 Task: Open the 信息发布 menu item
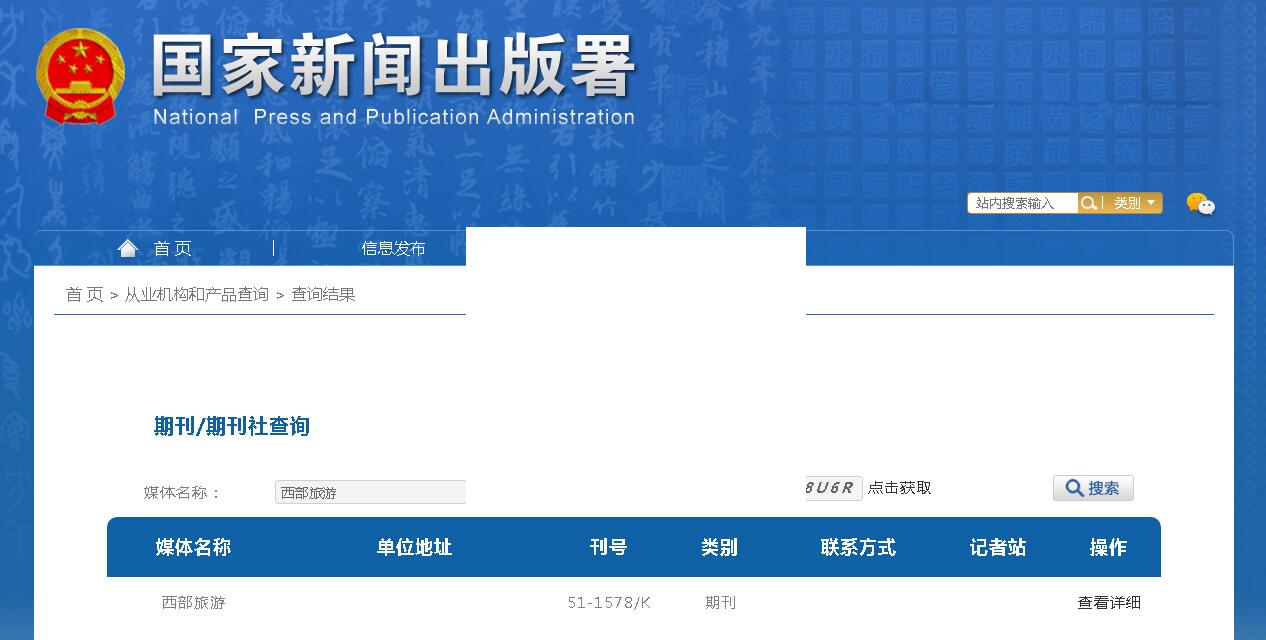[x=392, y=248]
